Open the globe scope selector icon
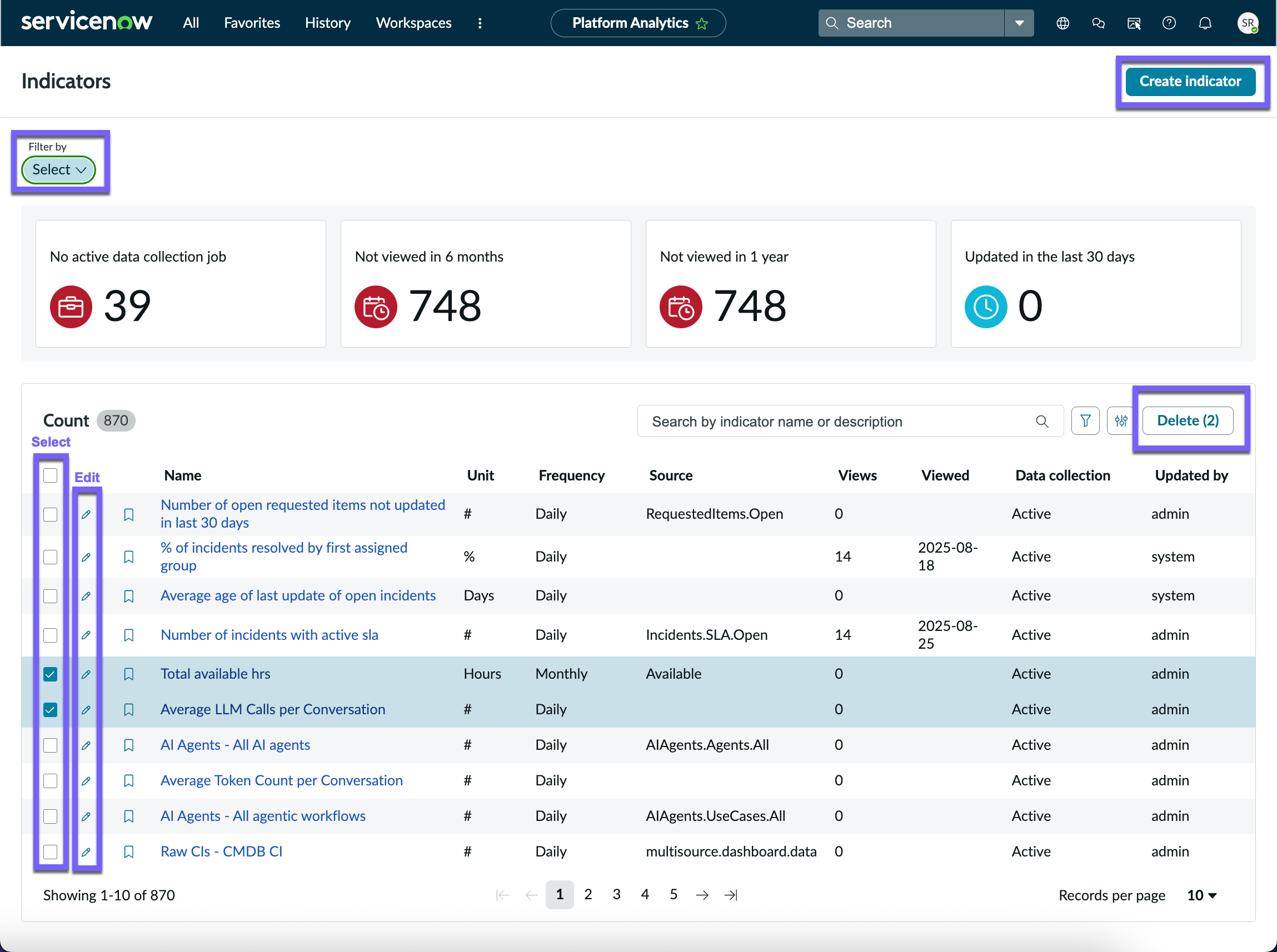The image size is (1277, 952). coord(1062,23)
